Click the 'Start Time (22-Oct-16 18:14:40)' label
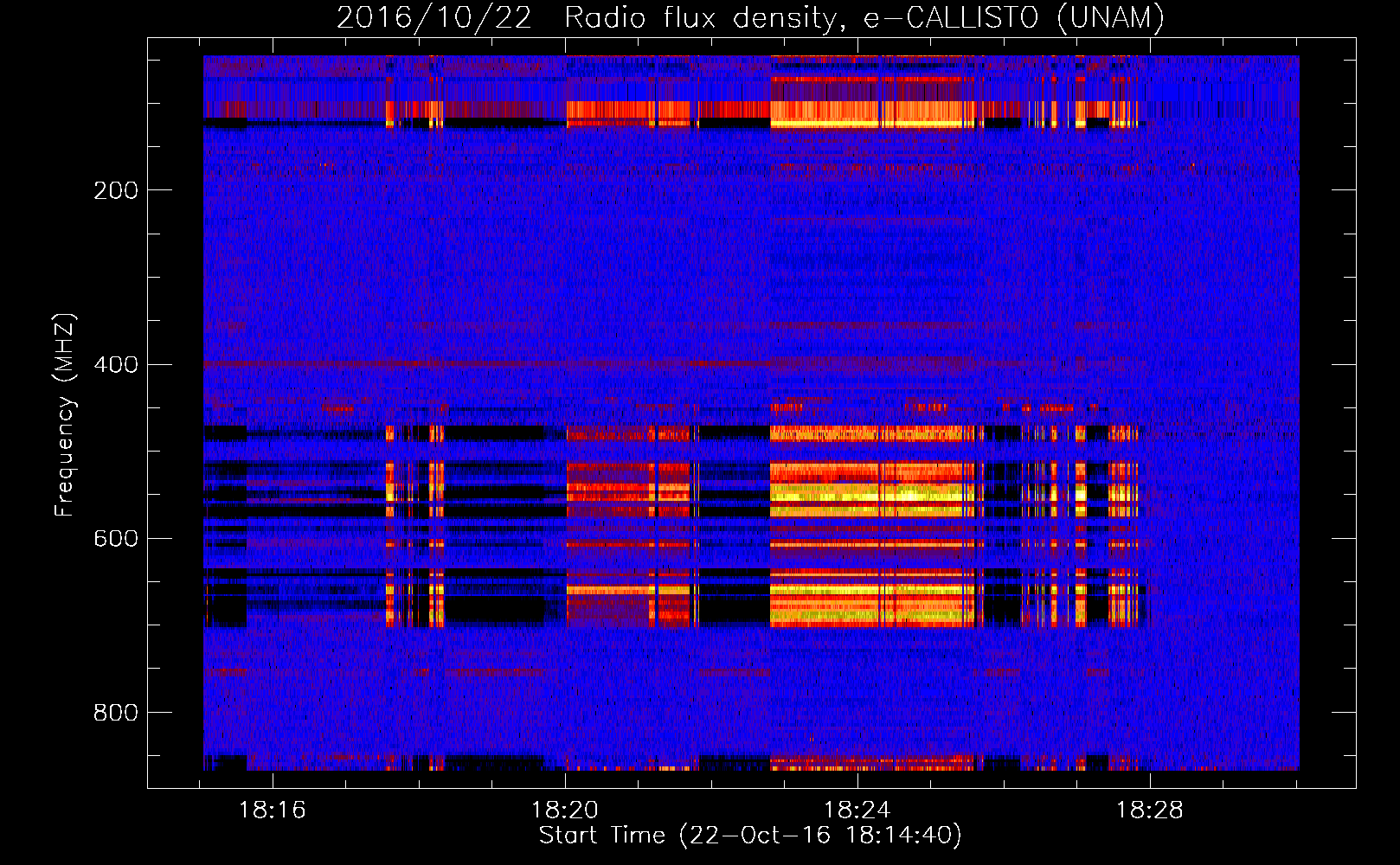 coord(750,836)
